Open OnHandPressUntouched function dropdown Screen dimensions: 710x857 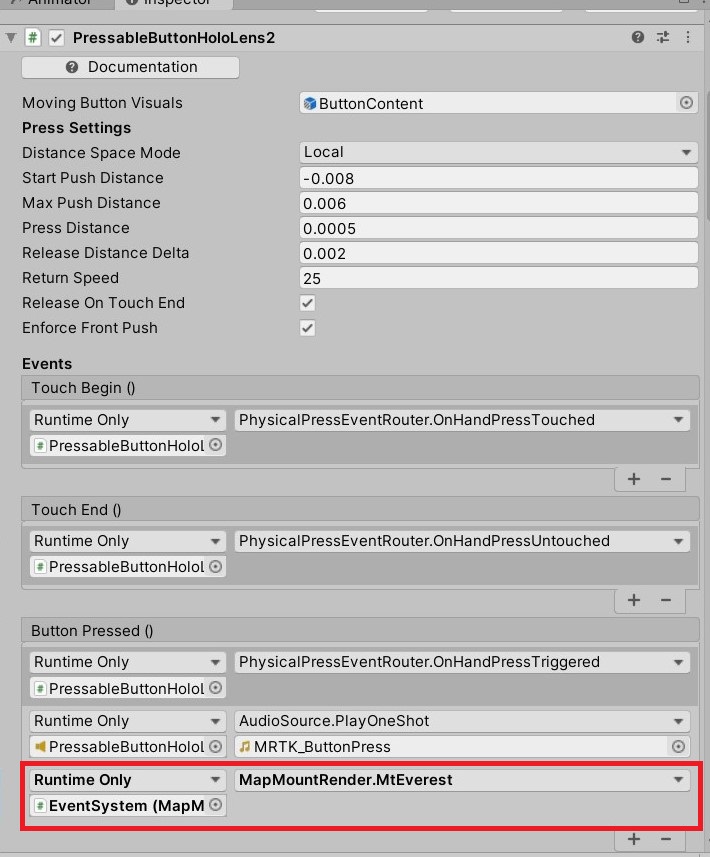[462, 541]
